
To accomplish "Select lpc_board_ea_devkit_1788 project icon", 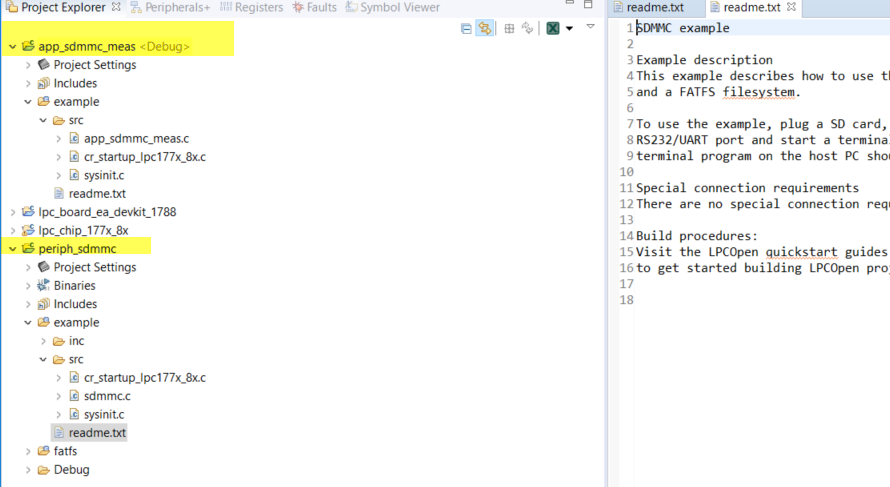I will [28, 212].
